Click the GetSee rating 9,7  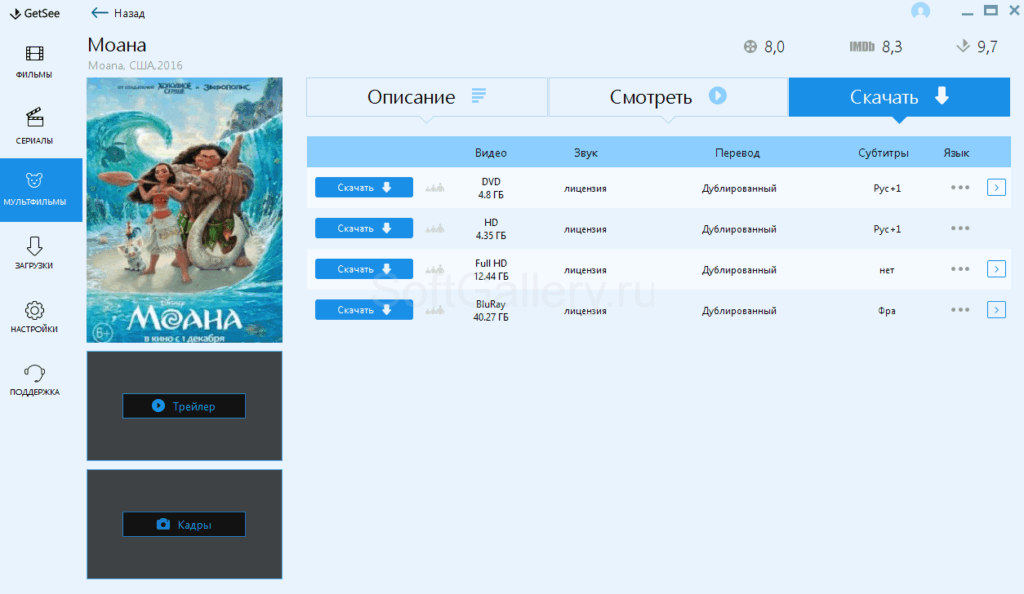click(x=977, y=47)
